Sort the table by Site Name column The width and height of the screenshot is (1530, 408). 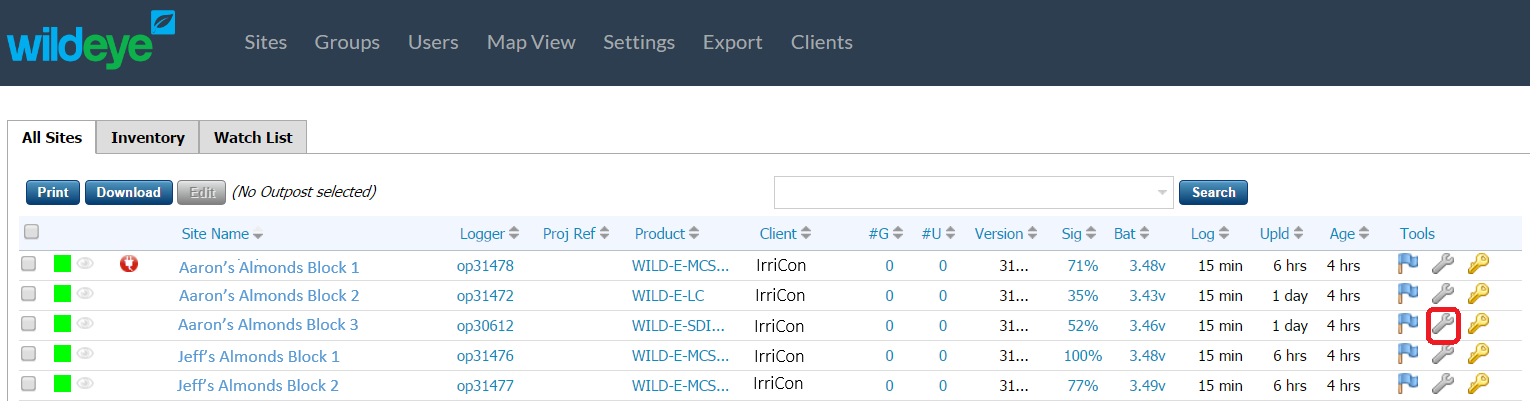(x=222, y=234)
